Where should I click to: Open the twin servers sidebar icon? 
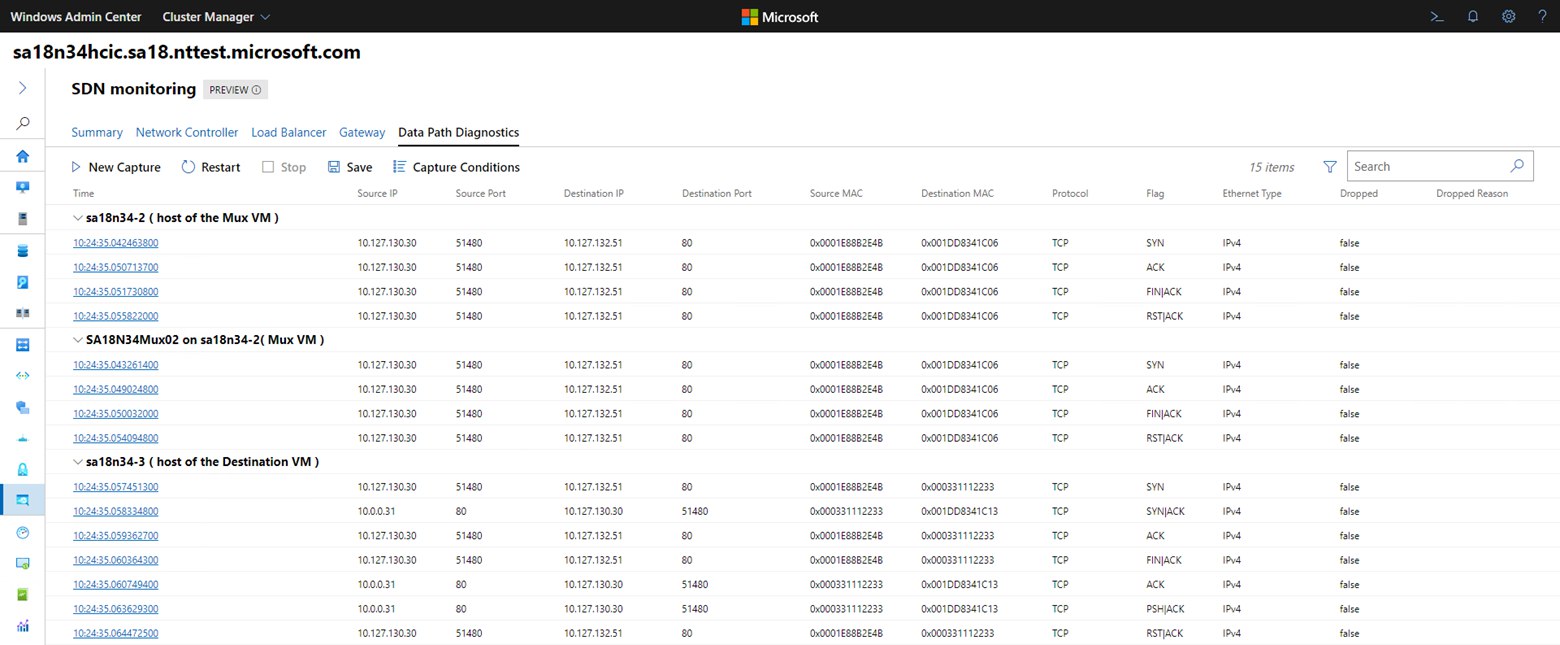(22, 313)
